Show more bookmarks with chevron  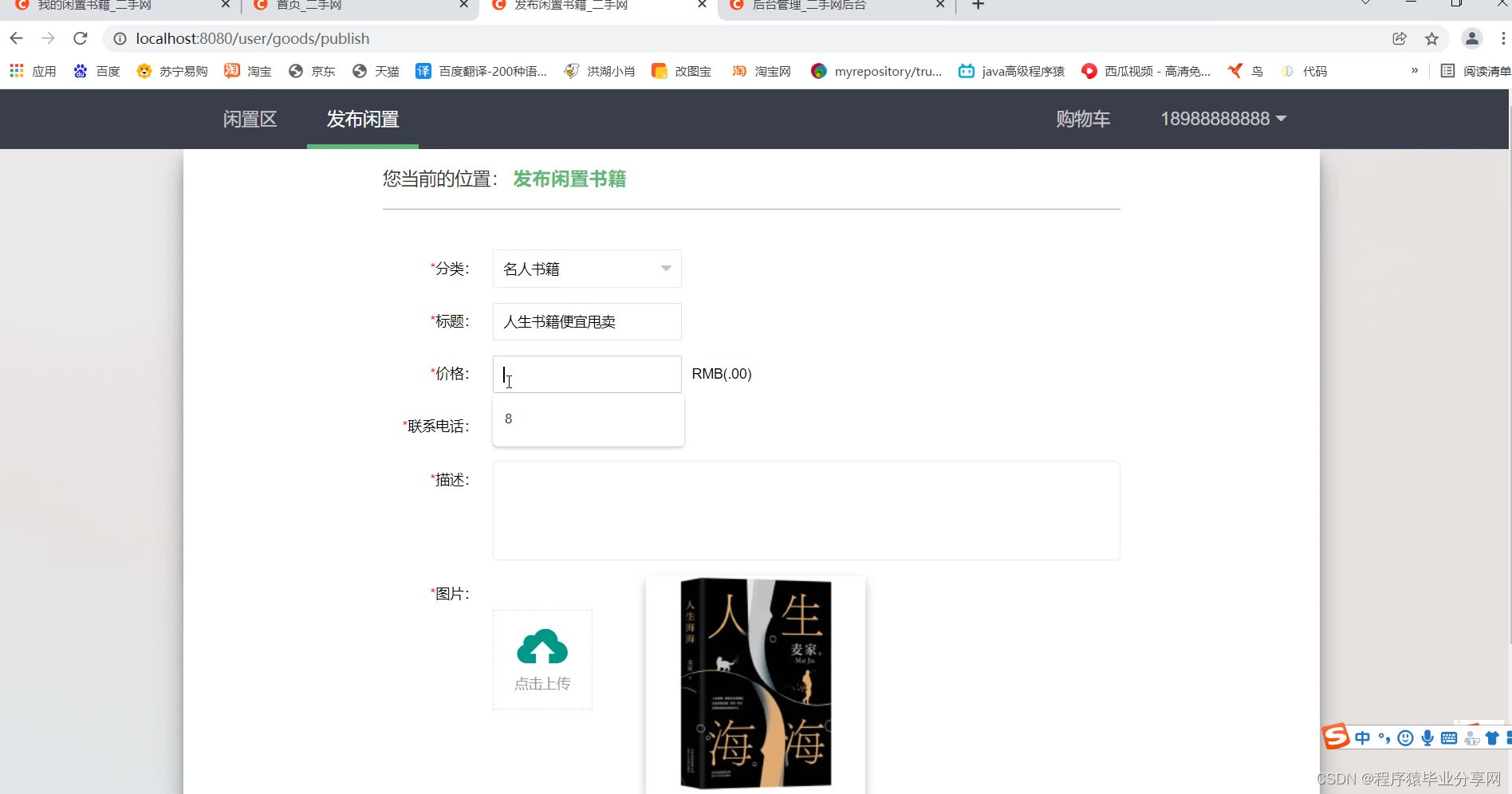pyautogui.click(x=1415, y=71)
